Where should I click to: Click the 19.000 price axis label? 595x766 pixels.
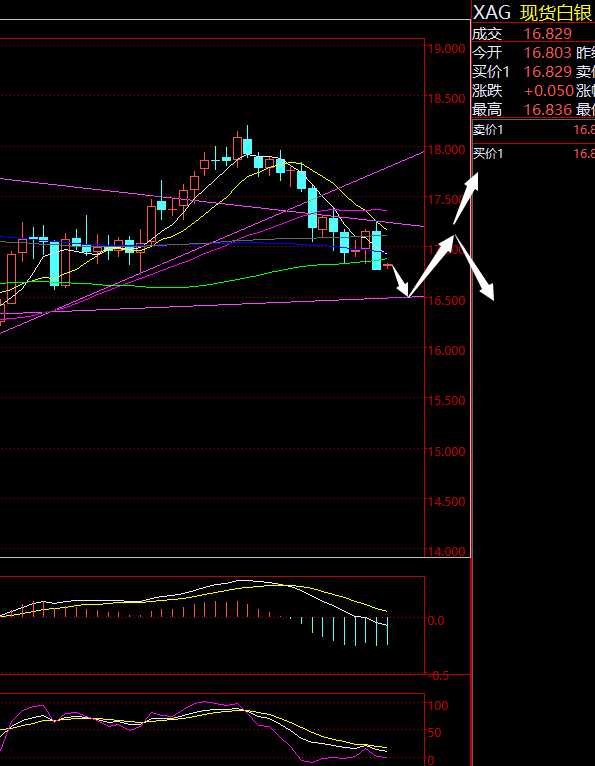coord(446,48)
